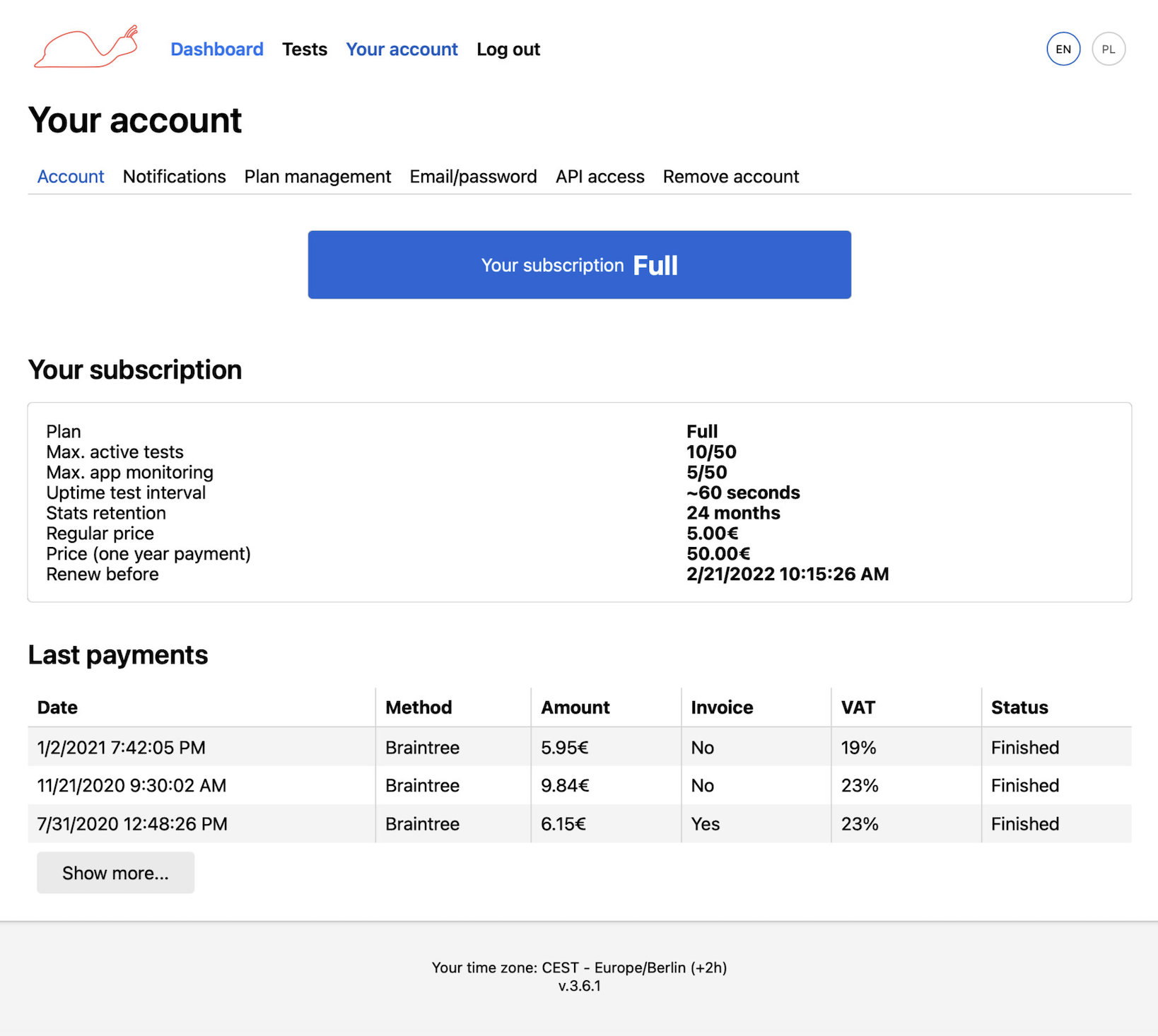This screenshot has width=1158, height=1036.
Task: Click Log out
Action: click(x=508, y=49)
